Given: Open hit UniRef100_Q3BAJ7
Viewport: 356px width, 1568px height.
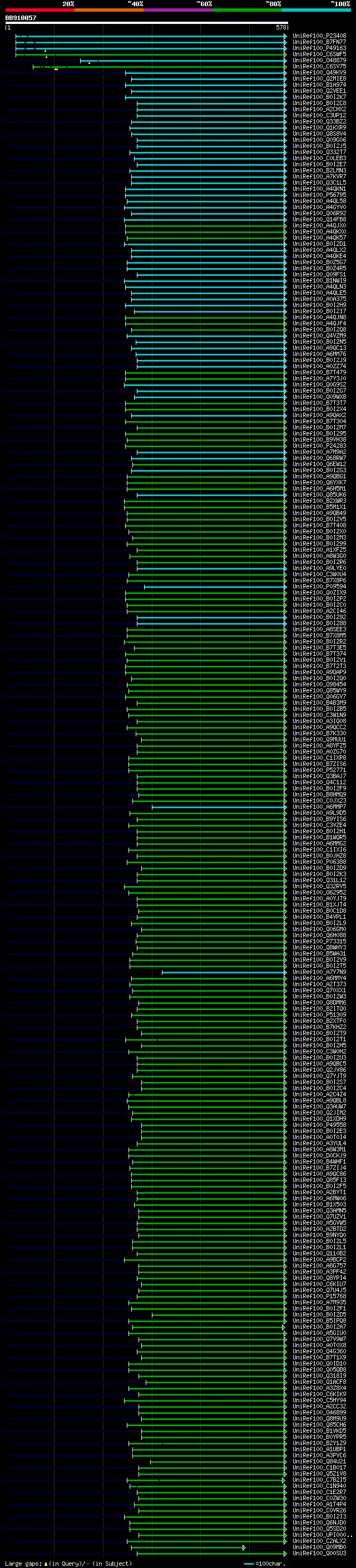Looking at the screenshot, I should click(x=319, y=776).
